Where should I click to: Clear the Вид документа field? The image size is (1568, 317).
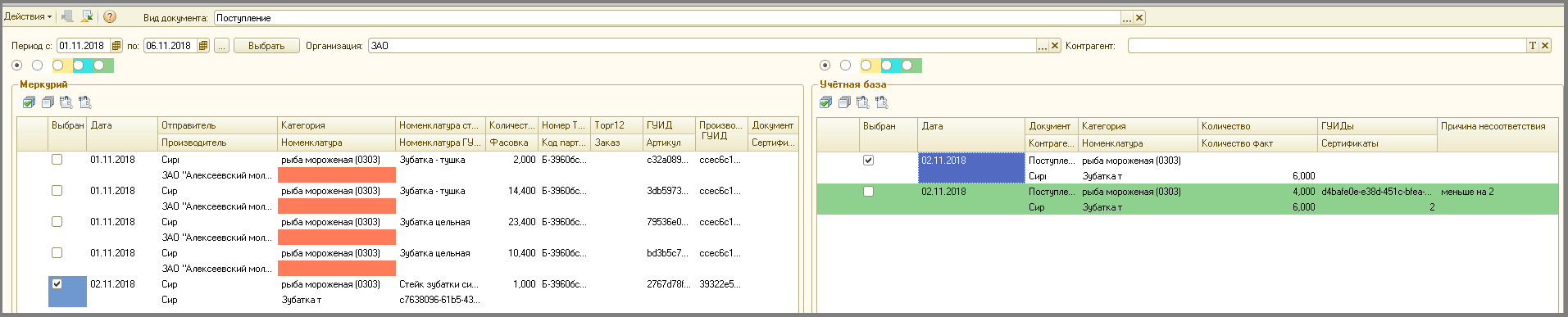point(1139,18)
